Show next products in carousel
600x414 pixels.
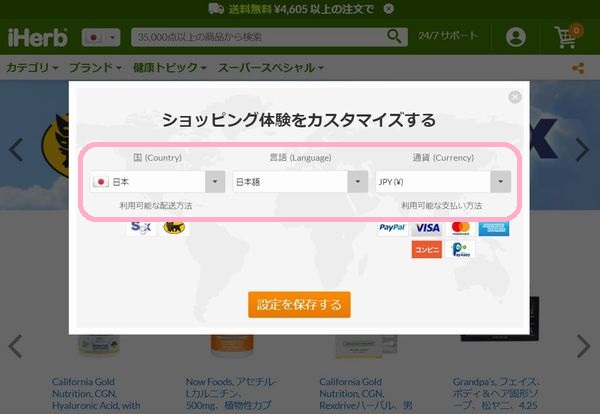tap(584, 346)
